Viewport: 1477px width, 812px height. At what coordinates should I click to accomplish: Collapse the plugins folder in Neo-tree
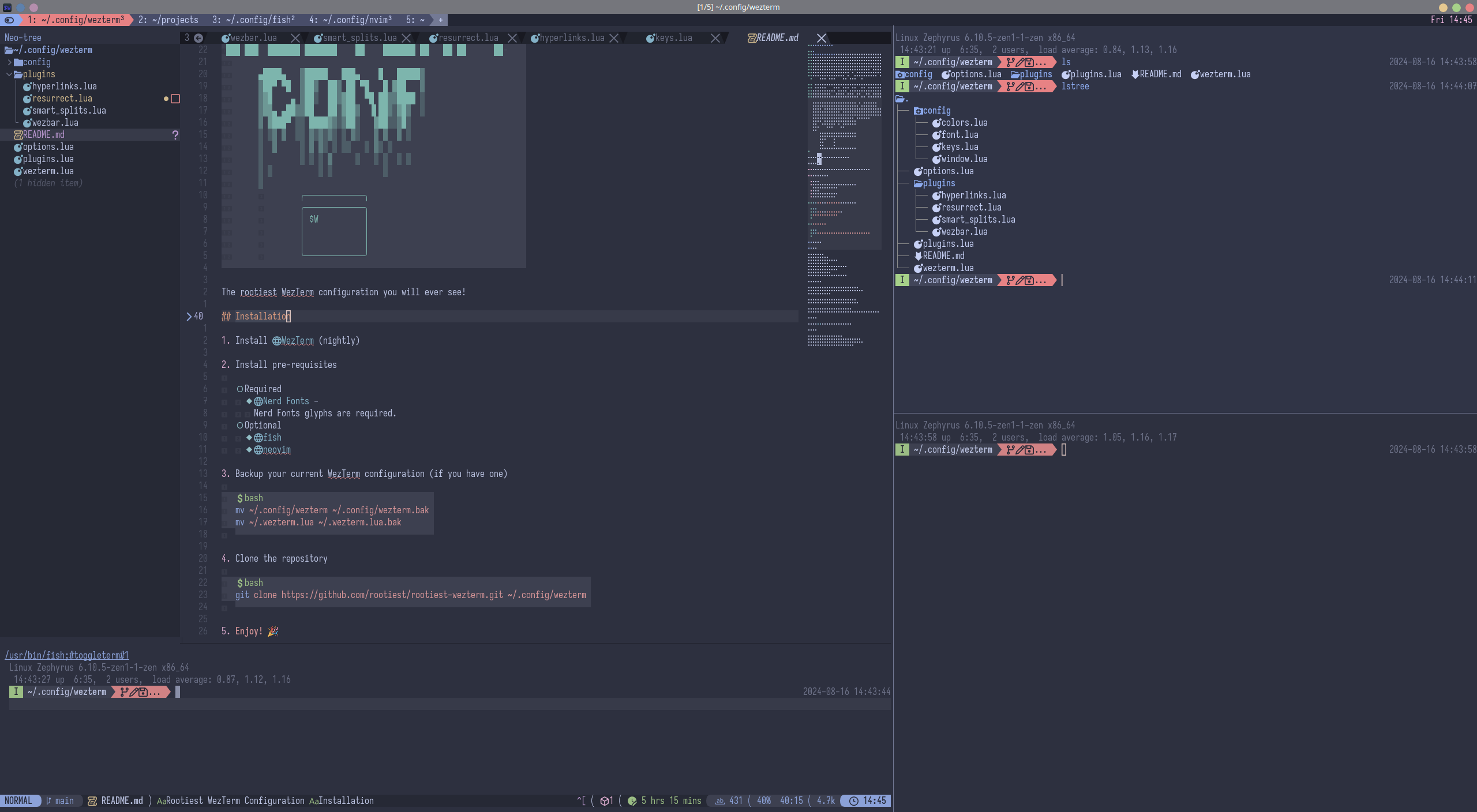9,74
